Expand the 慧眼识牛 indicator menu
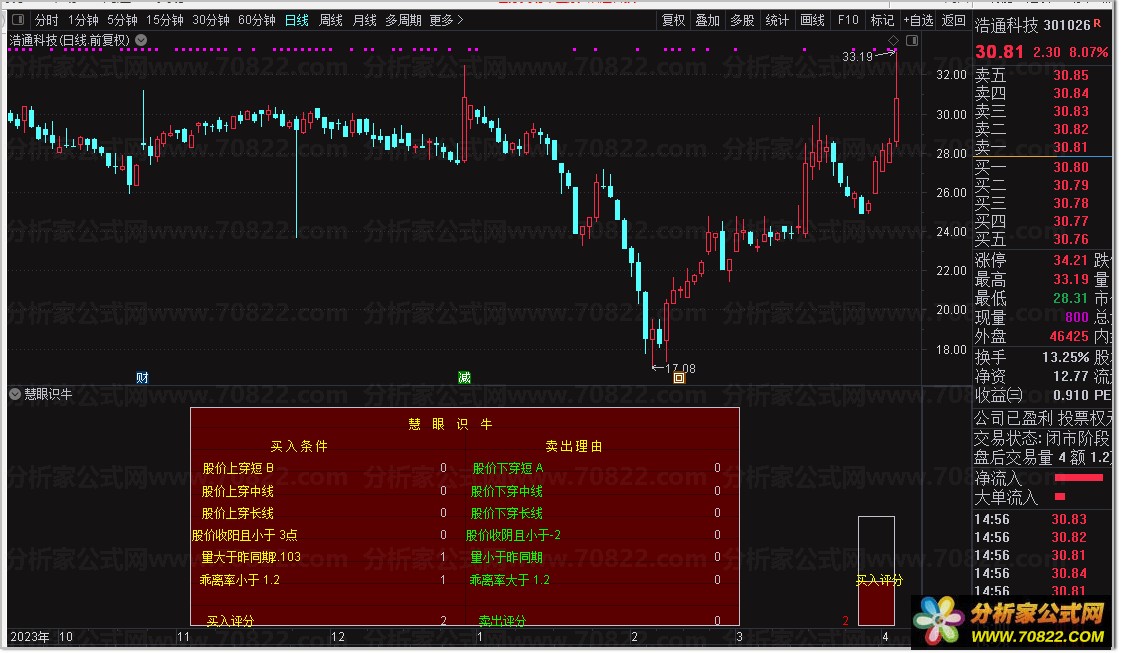Image resolution: width=1121 pixels, height=653 pixels. [14, 394]
